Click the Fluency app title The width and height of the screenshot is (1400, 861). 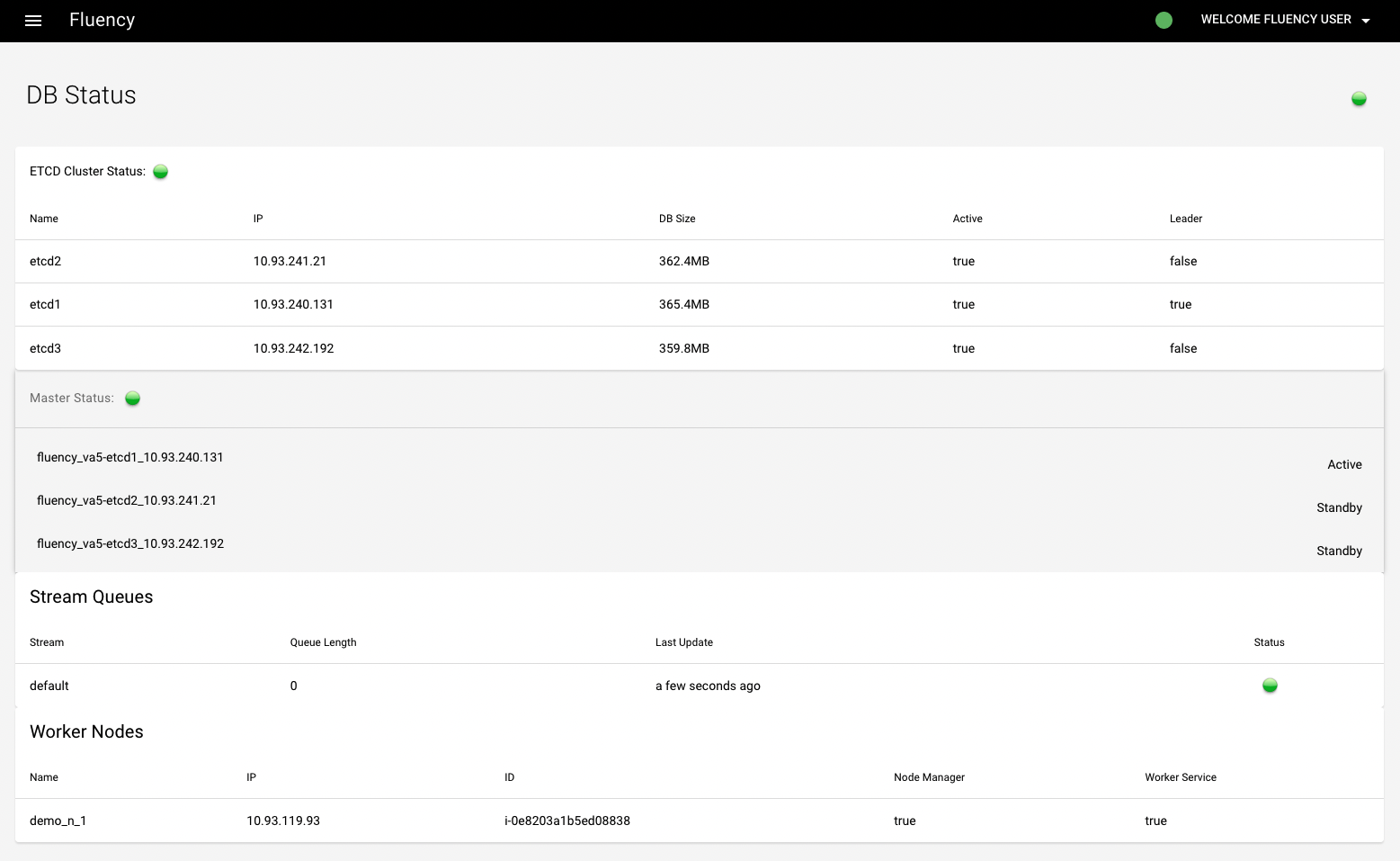click(102, 20)
